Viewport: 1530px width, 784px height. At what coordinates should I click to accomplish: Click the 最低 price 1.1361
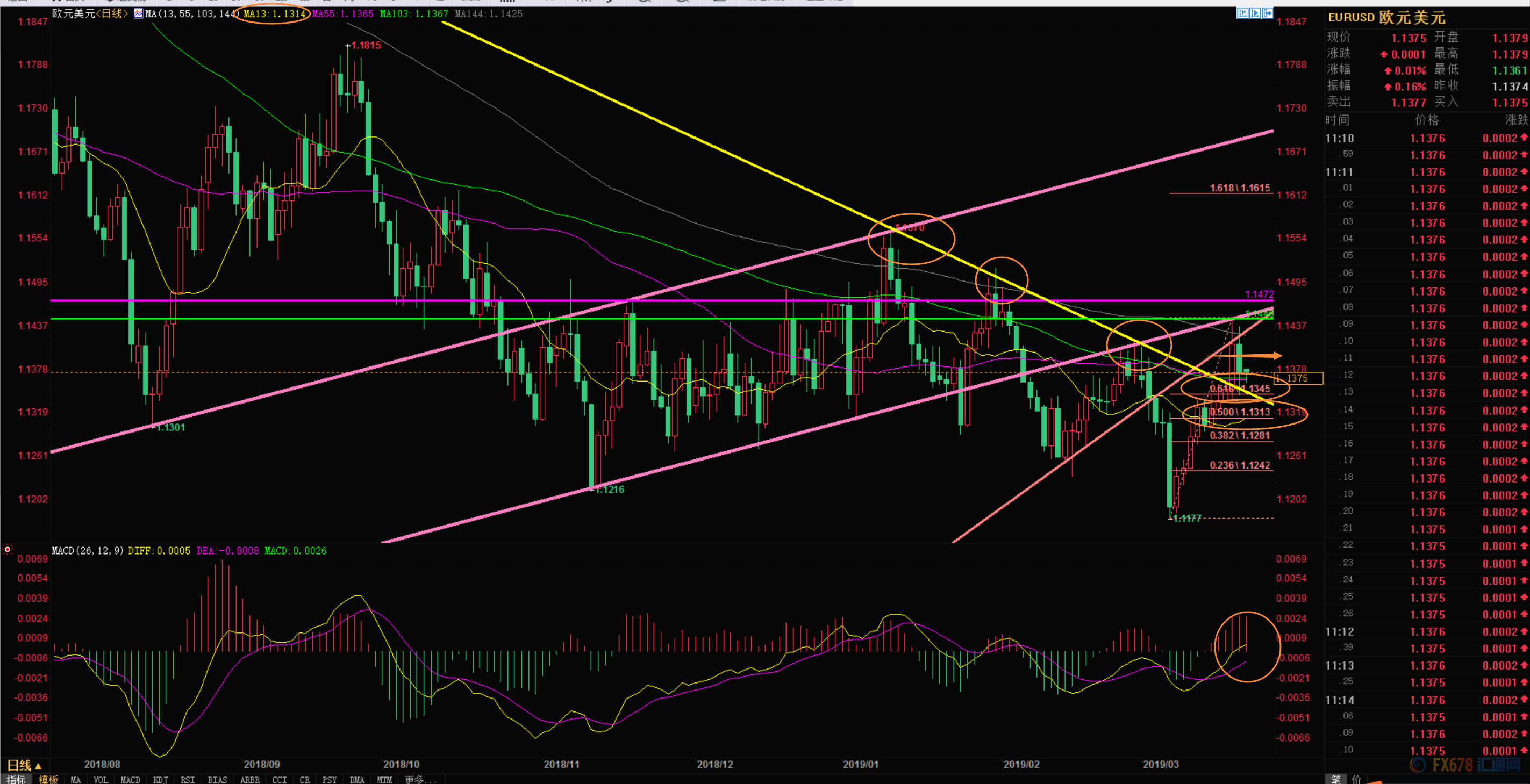click(x=1510, y=70)
